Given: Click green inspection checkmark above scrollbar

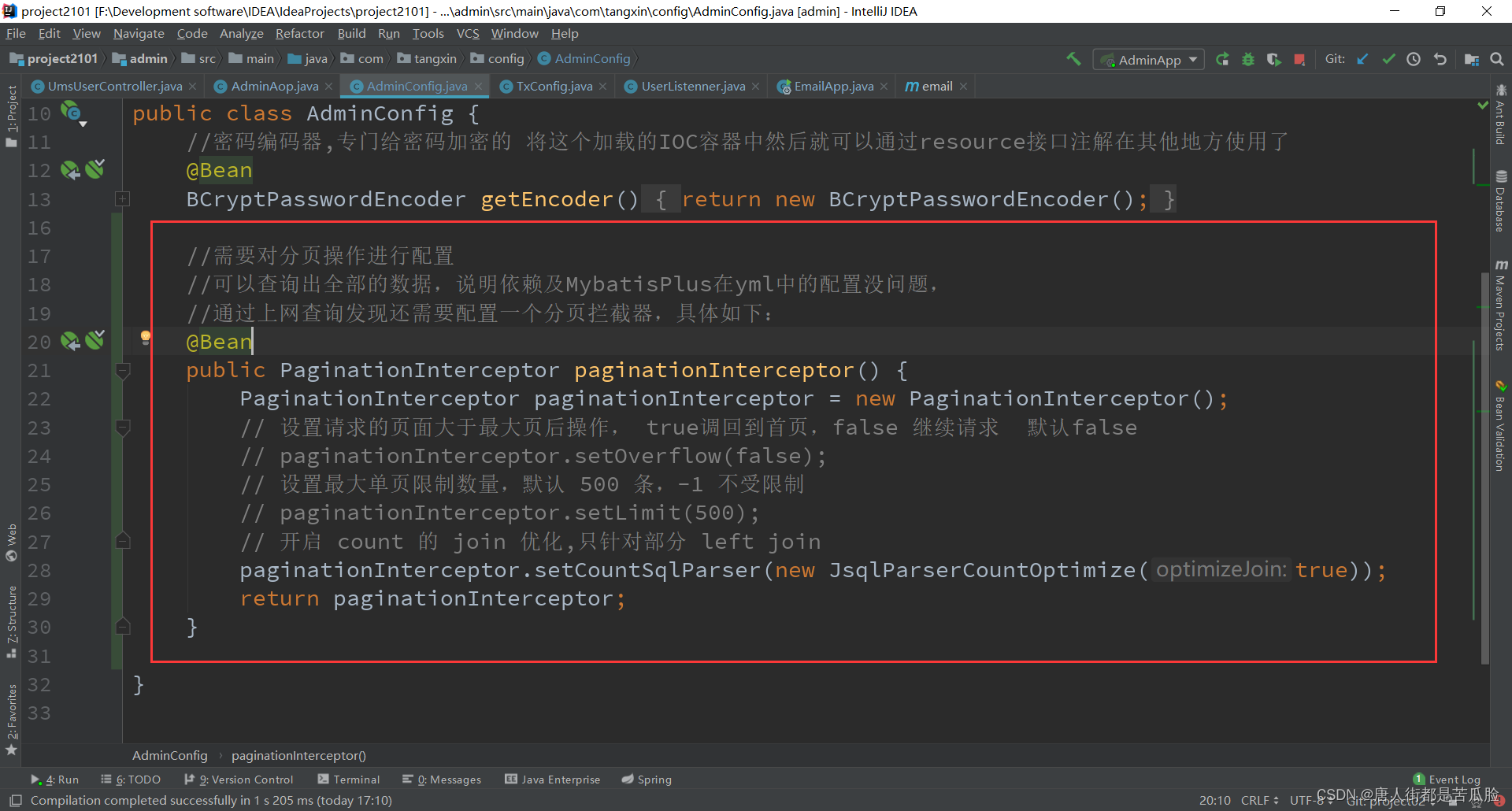Looking at the screenshot, I should [1482, 105].
